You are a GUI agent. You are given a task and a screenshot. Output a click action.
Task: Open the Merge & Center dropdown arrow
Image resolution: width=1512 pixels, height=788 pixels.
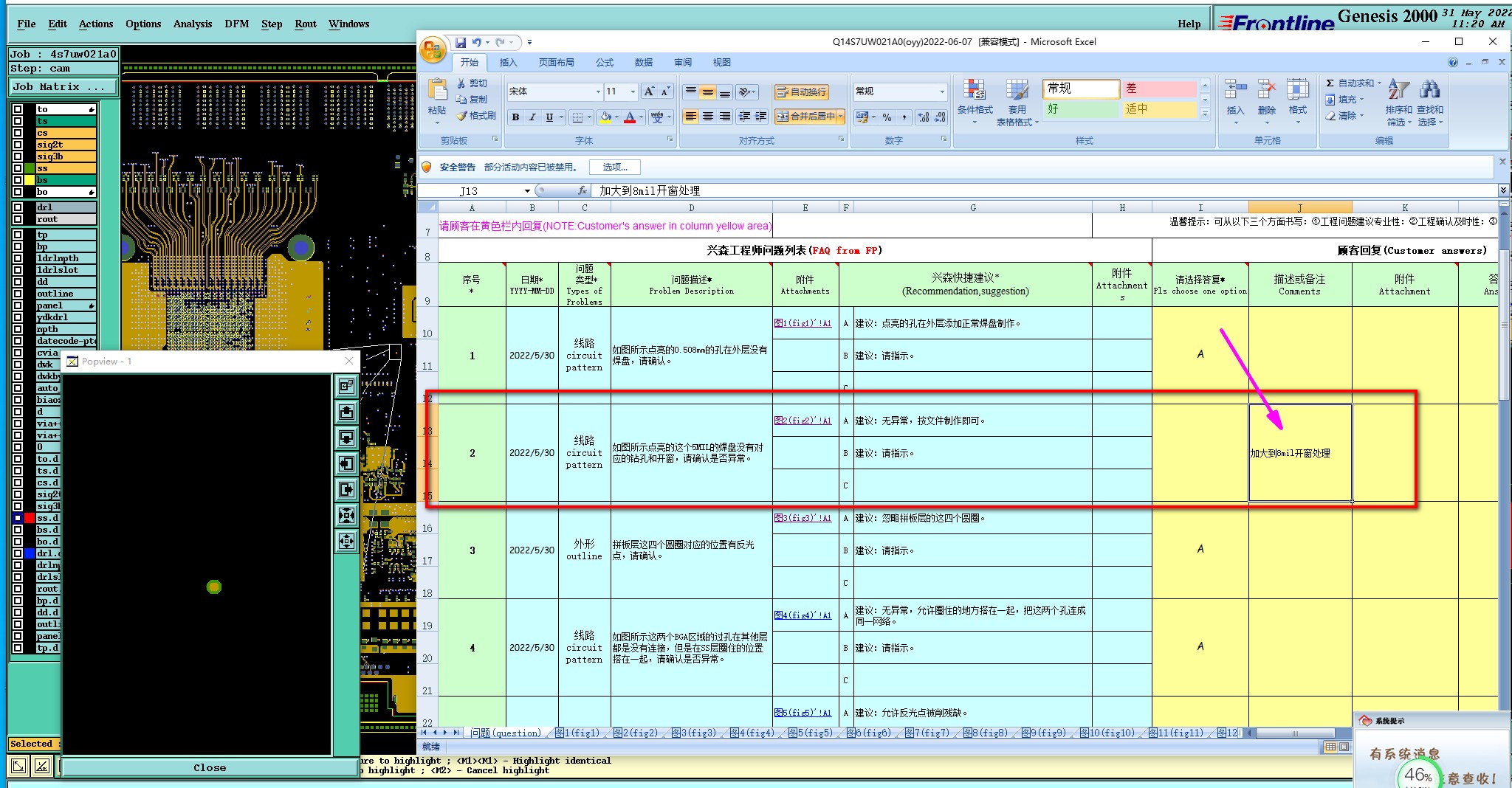coord(841,117)
